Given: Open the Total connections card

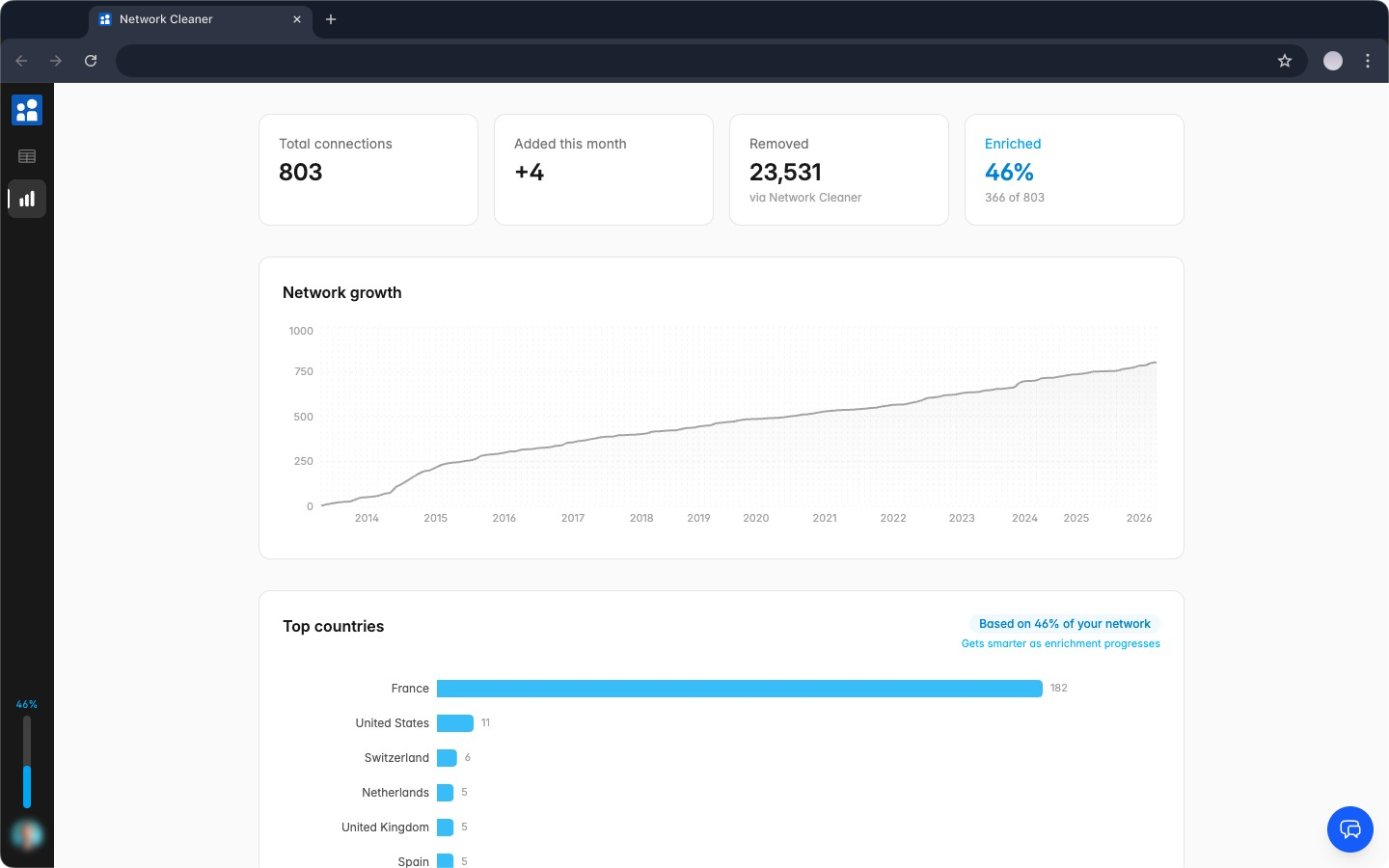Looking at the screenshot, I should pyautogui.click(x=368, y=170).
